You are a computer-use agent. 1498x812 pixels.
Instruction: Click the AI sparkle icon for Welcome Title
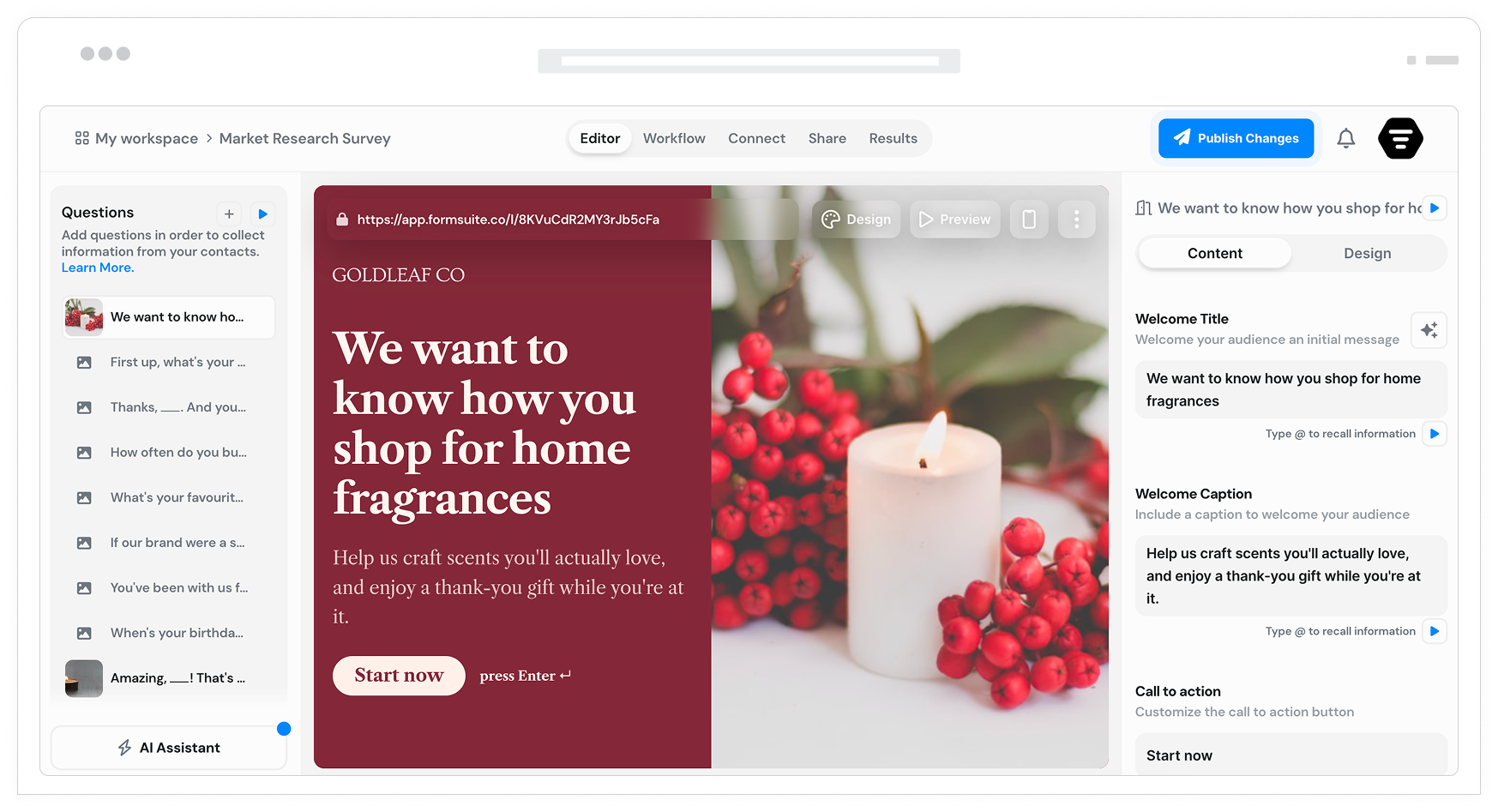point(1429,330)
